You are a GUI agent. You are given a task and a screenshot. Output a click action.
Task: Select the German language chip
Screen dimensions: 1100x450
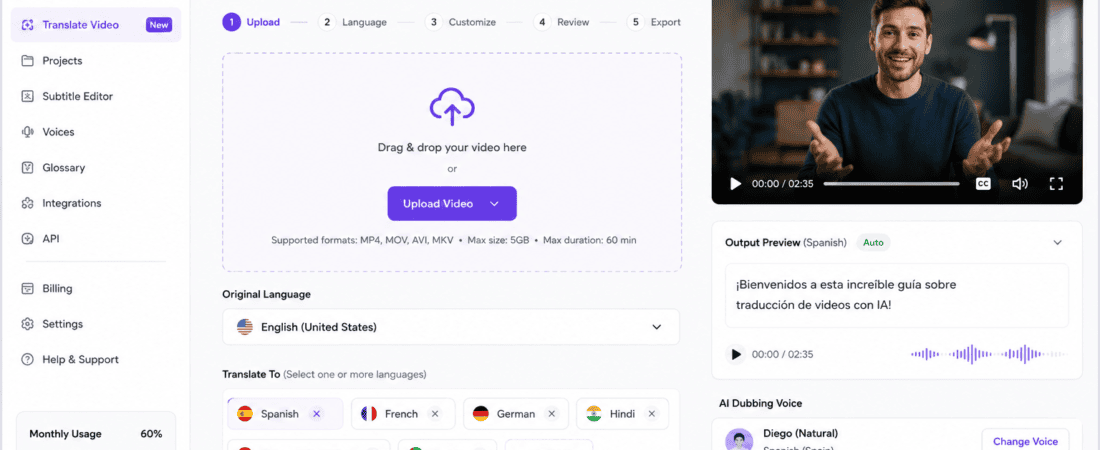click(x=516, y=414)
